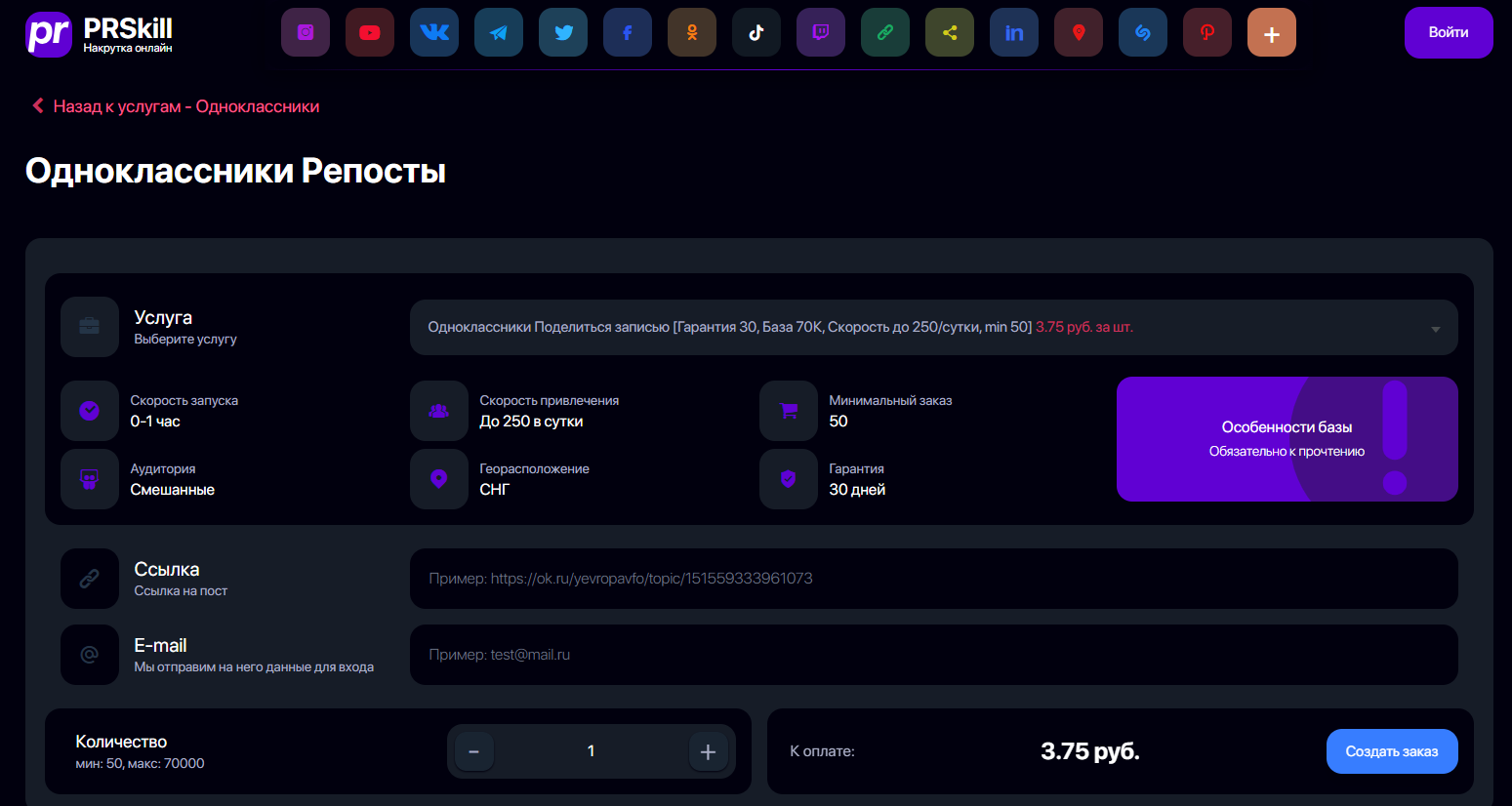Viewport: 1512px width, 806px height.
Task: Click the orange plus icon for more services
Action: click(x=1272, y=32)
